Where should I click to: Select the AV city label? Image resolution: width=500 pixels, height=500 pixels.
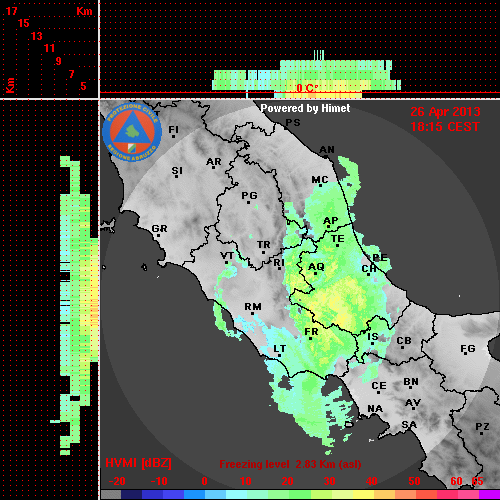pyautogui.click(x=413, y=403)
